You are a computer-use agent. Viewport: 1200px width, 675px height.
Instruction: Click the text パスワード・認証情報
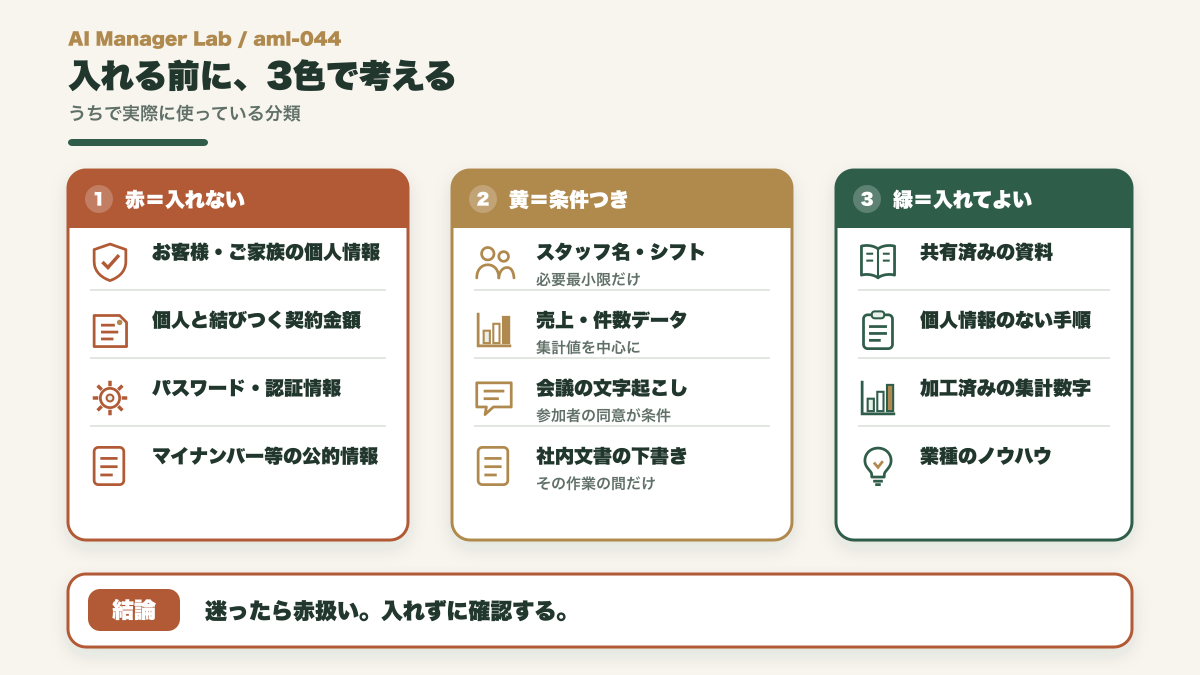pos(246,388)
